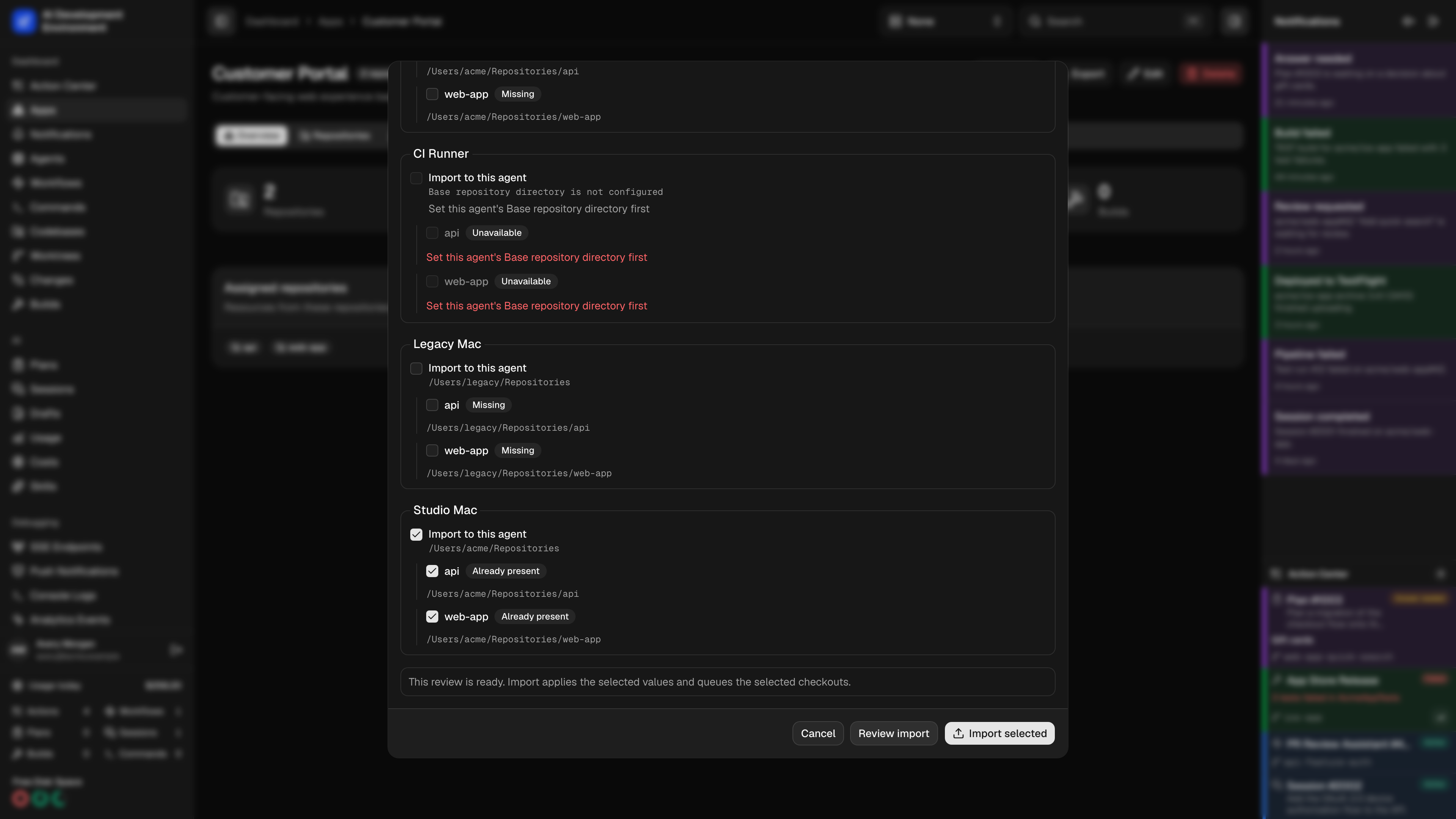1456x819 pixels.
Task: Enable Legacy Mac's Import to this agent
Action: (x=416, y=369)
